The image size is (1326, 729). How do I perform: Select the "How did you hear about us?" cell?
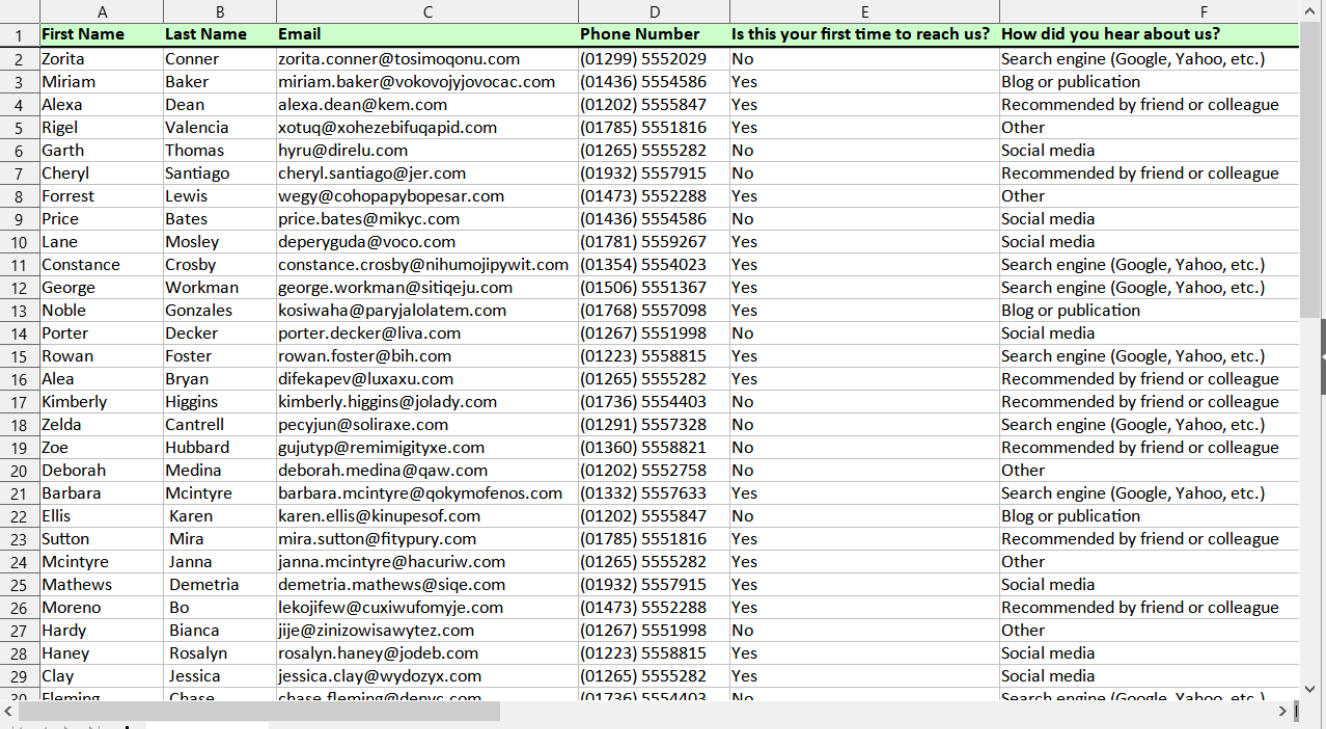pos(1149,34)
